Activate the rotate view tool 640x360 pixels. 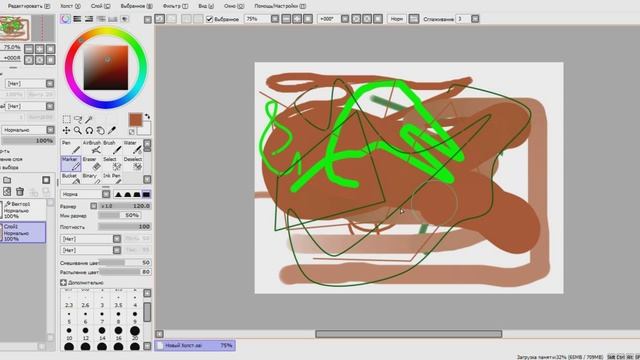[x=89, y=130]
